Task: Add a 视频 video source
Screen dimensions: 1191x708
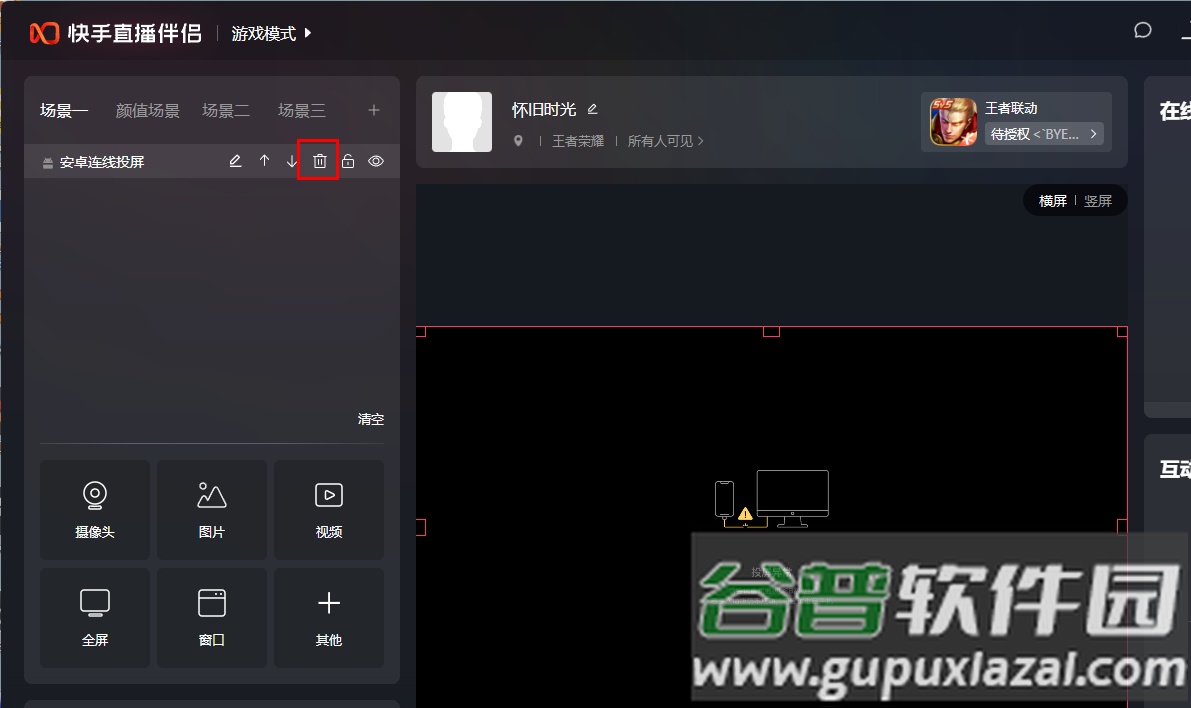Action: tap(329, 509)
